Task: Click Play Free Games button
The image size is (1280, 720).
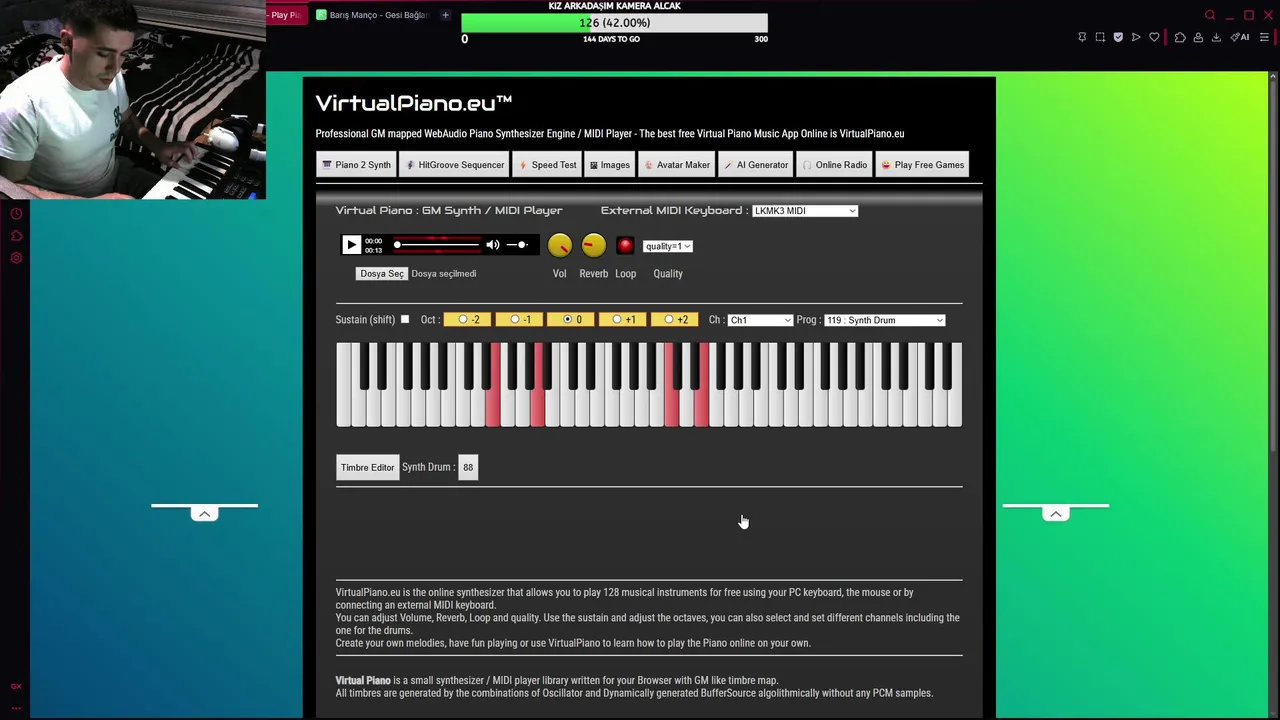Action: pyautogui.click(x=922, y=165)
